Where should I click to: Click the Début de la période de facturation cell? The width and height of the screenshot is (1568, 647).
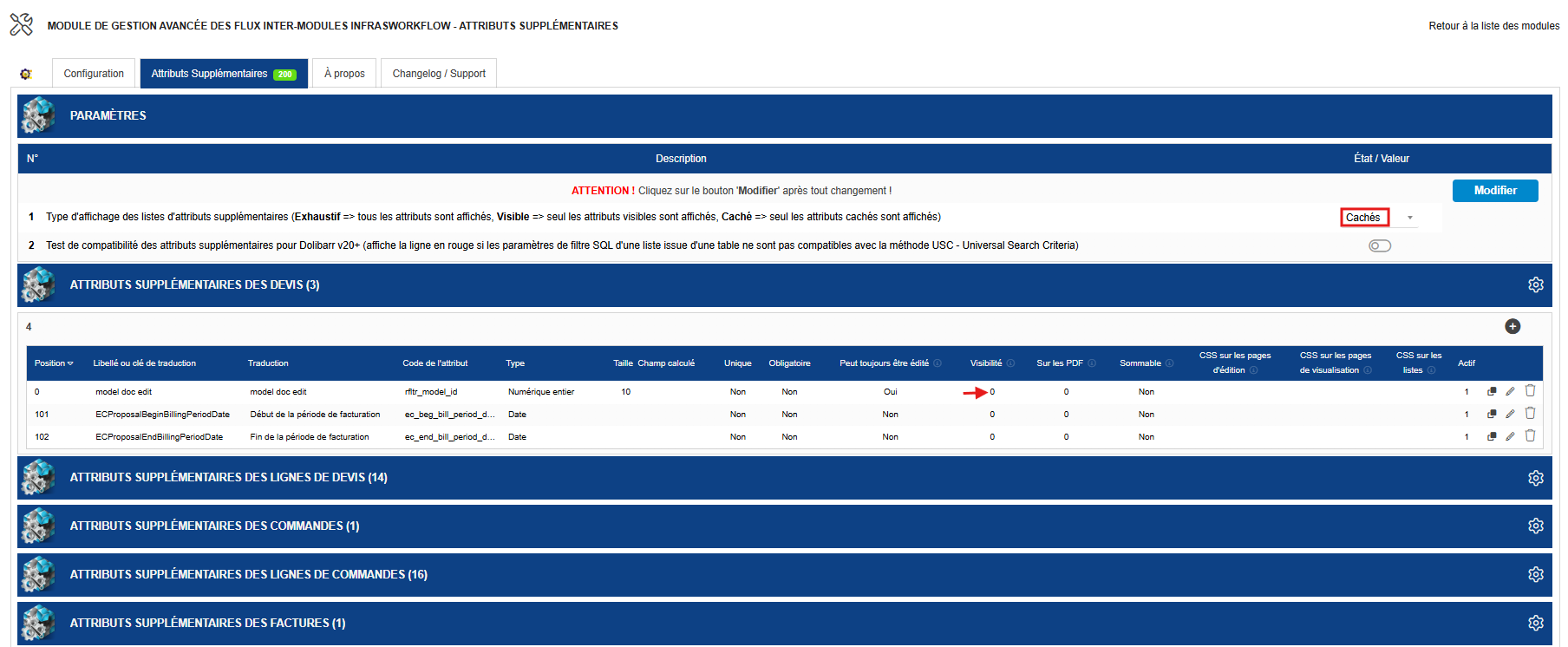(315, 415)
